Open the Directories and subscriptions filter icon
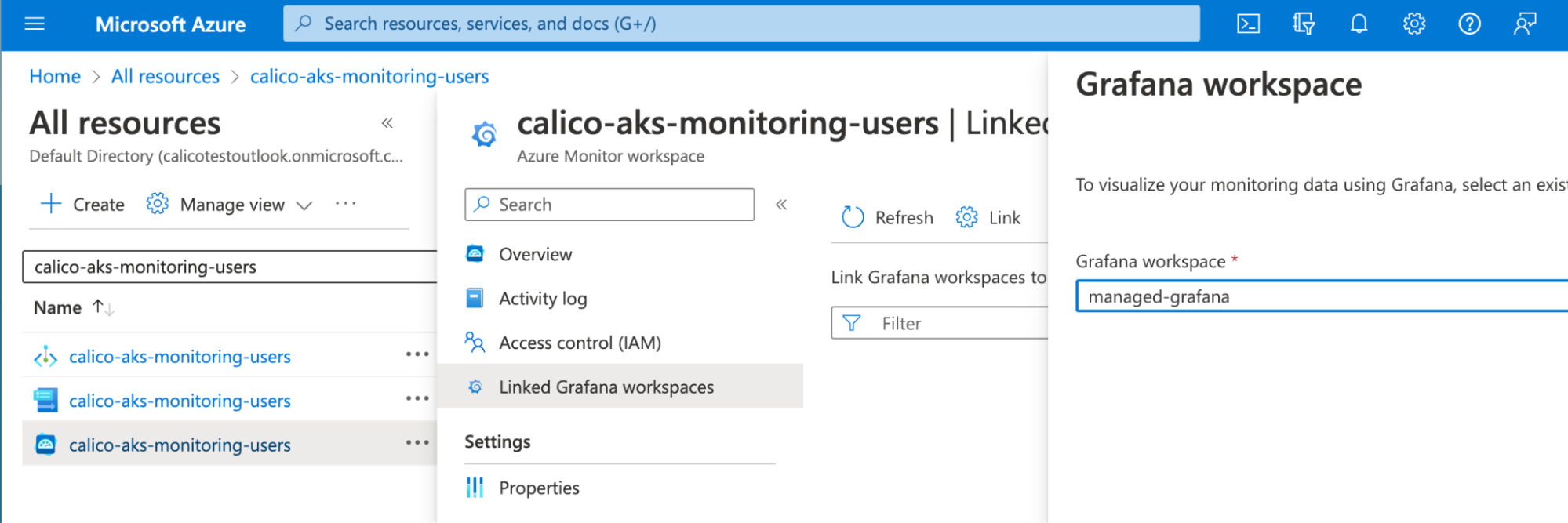Screen dimensions: 1568x523 tap(1304, 24)
